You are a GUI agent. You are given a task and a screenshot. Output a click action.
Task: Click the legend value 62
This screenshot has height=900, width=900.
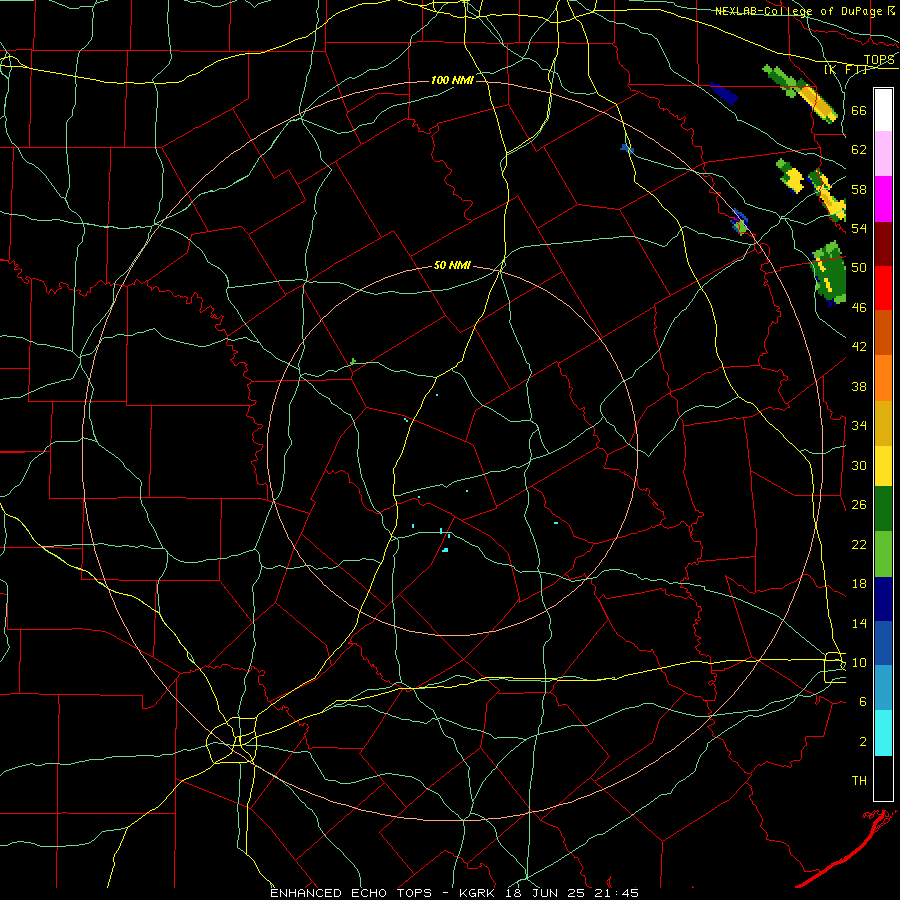click(x=859, y=150)
